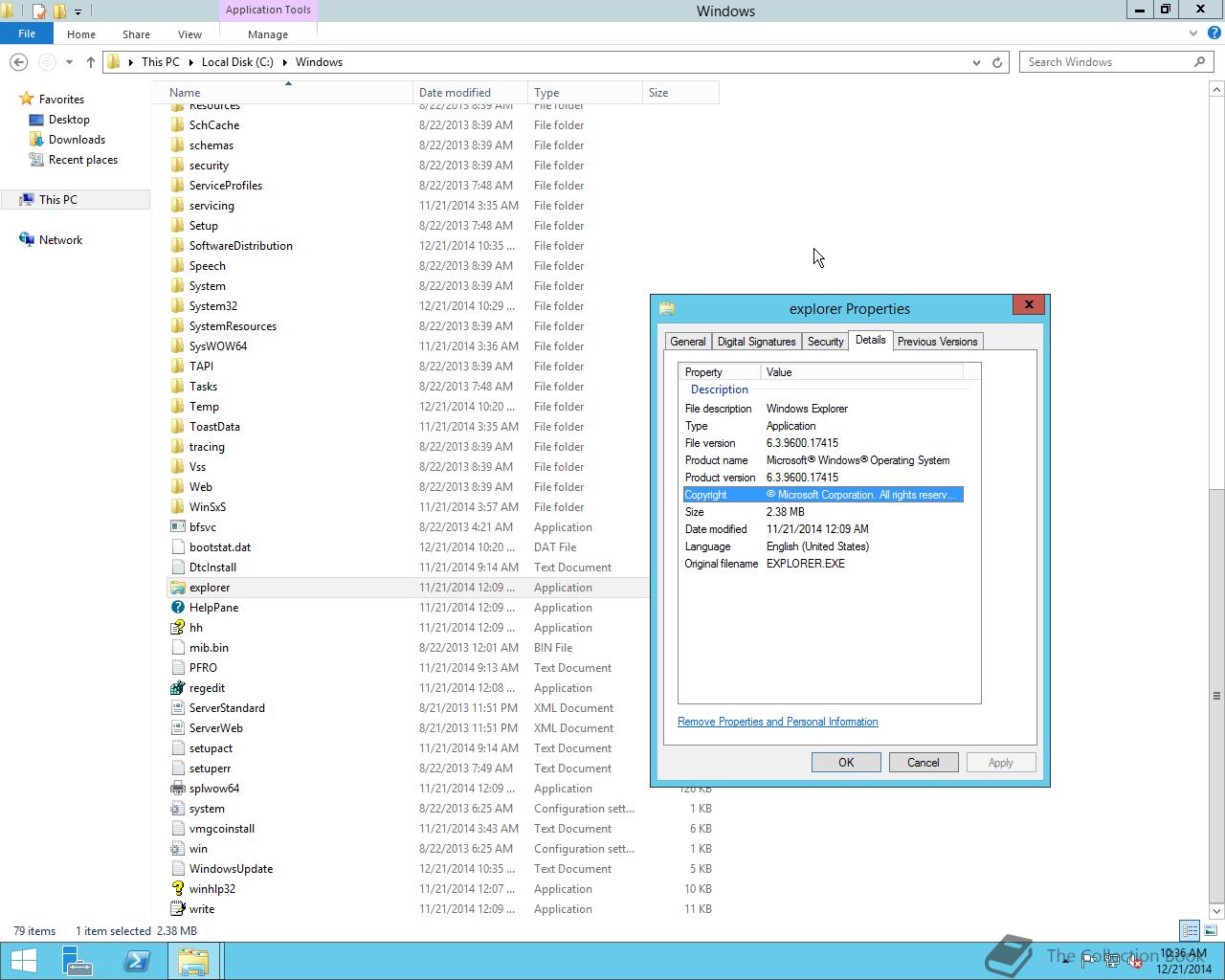Select the ServerStandard XML document

pos(407,708)
